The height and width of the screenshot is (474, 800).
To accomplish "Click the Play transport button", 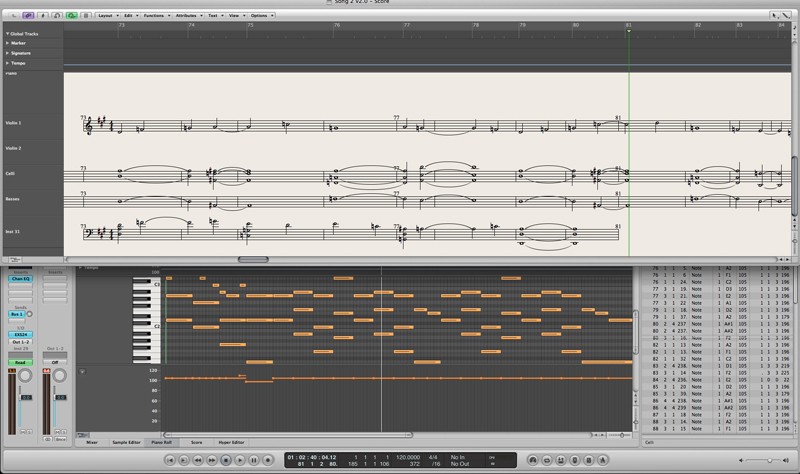I will pyautogui.click(x=240, y=460).
